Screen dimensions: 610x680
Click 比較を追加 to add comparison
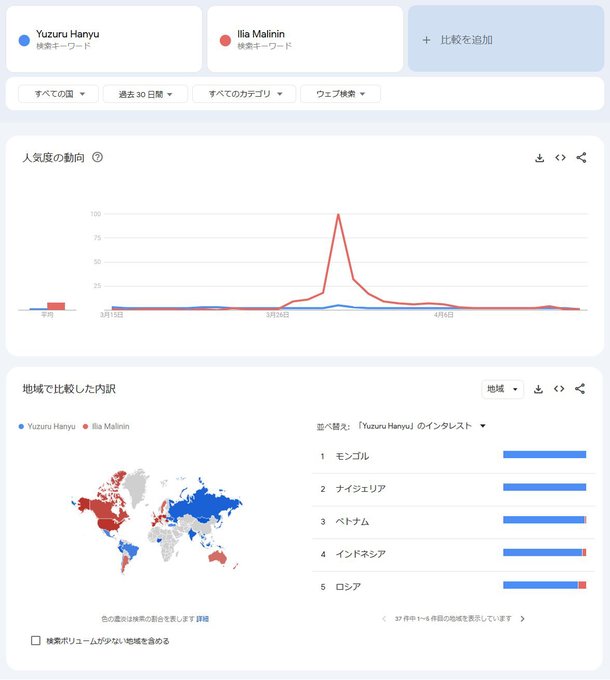(505, 40)
